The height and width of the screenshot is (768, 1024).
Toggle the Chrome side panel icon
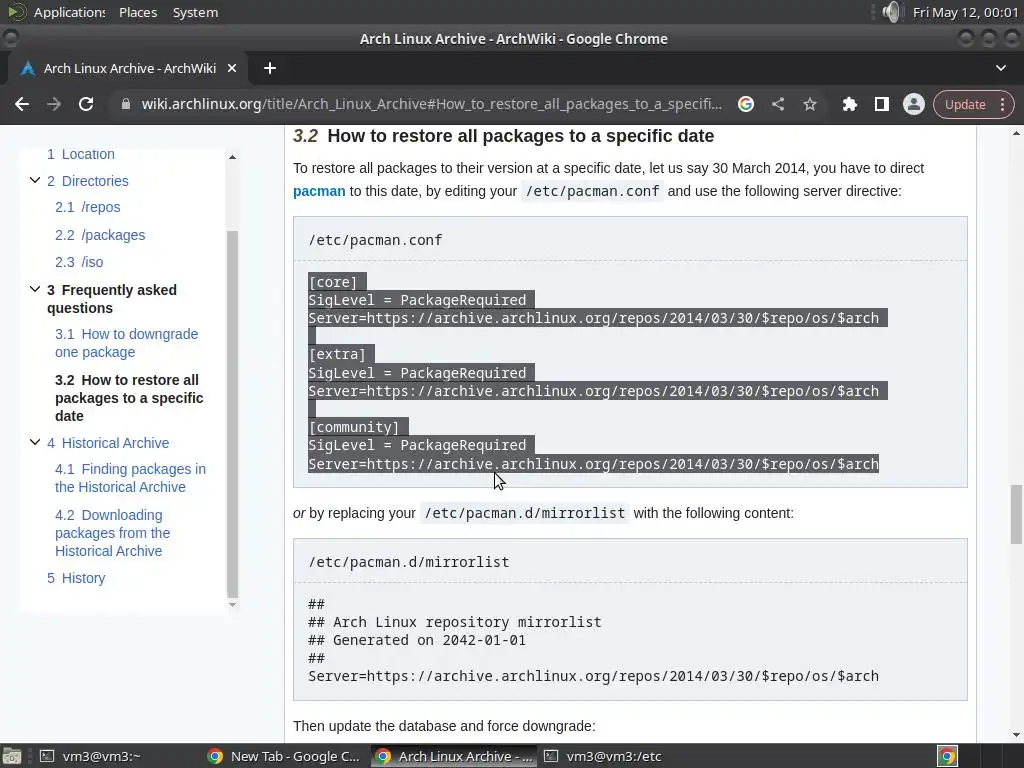(882, 104)
